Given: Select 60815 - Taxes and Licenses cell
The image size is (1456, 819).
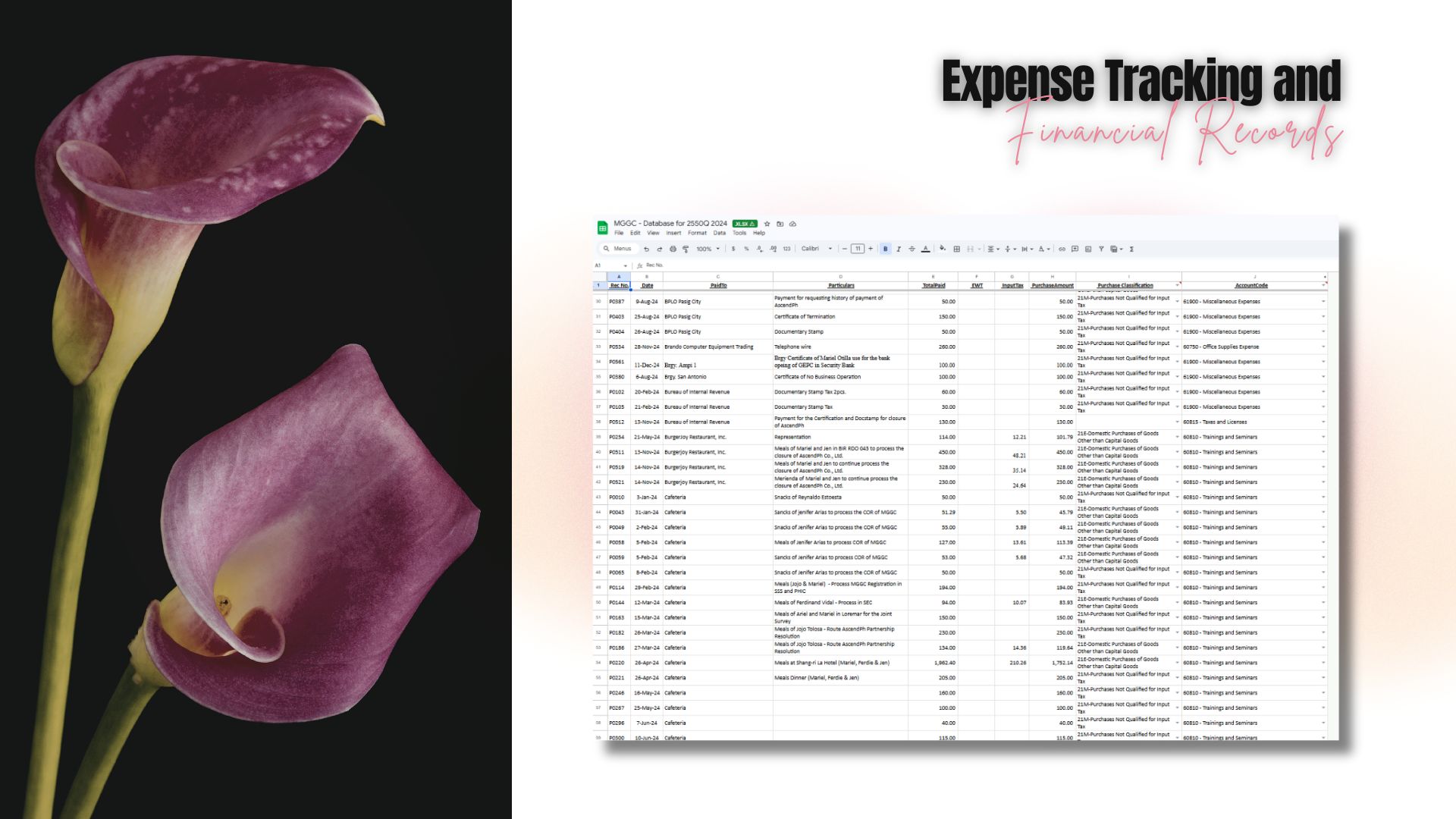Looking at the screenshot, I should click(1254, 422).
